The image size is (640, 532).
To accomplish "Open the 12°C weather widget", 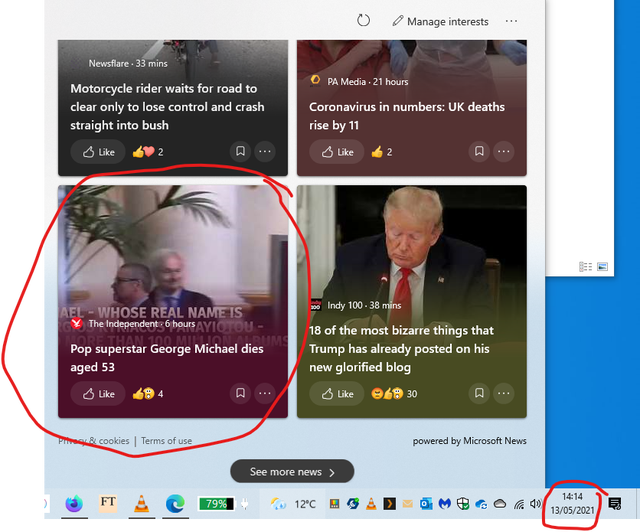I will point(293,504).
